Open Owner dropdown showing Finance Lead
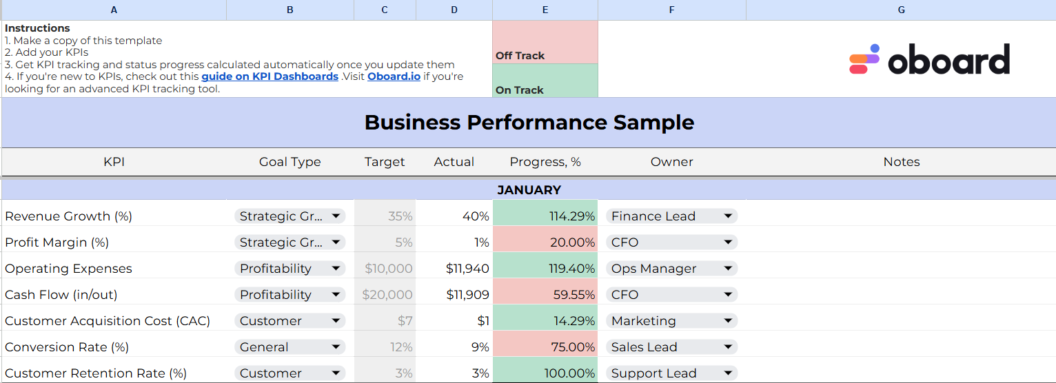 pyautogui.click(x=671, y=216)
